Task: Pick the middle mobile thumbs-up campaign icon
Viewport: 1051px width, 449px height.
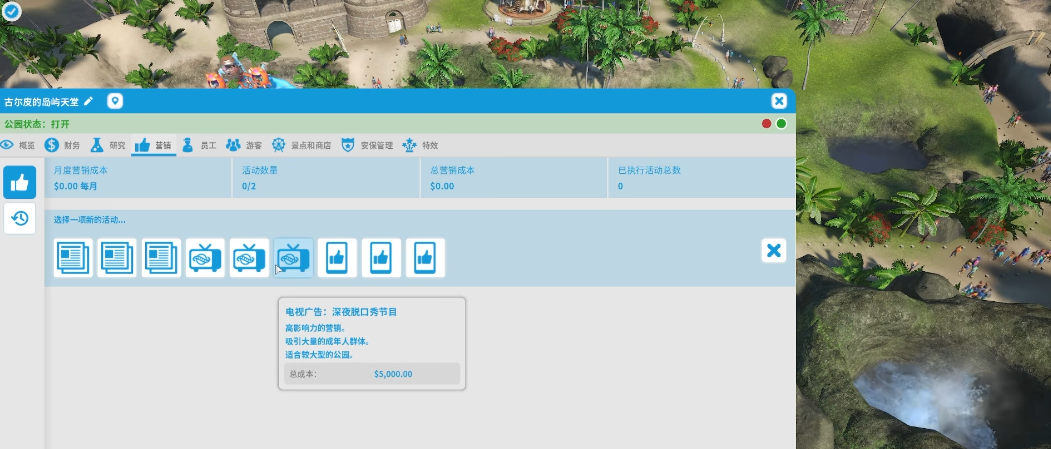Action: (381, 258)
